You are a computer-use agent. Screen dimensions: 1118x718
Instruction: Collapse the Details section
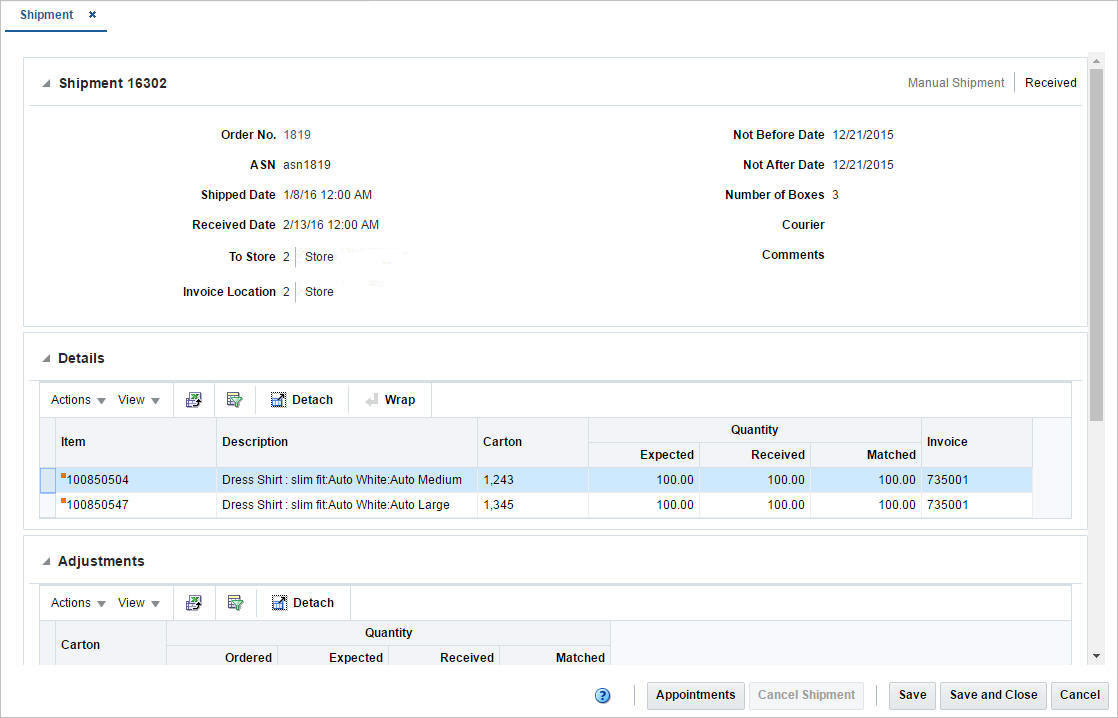click(46, 359)
